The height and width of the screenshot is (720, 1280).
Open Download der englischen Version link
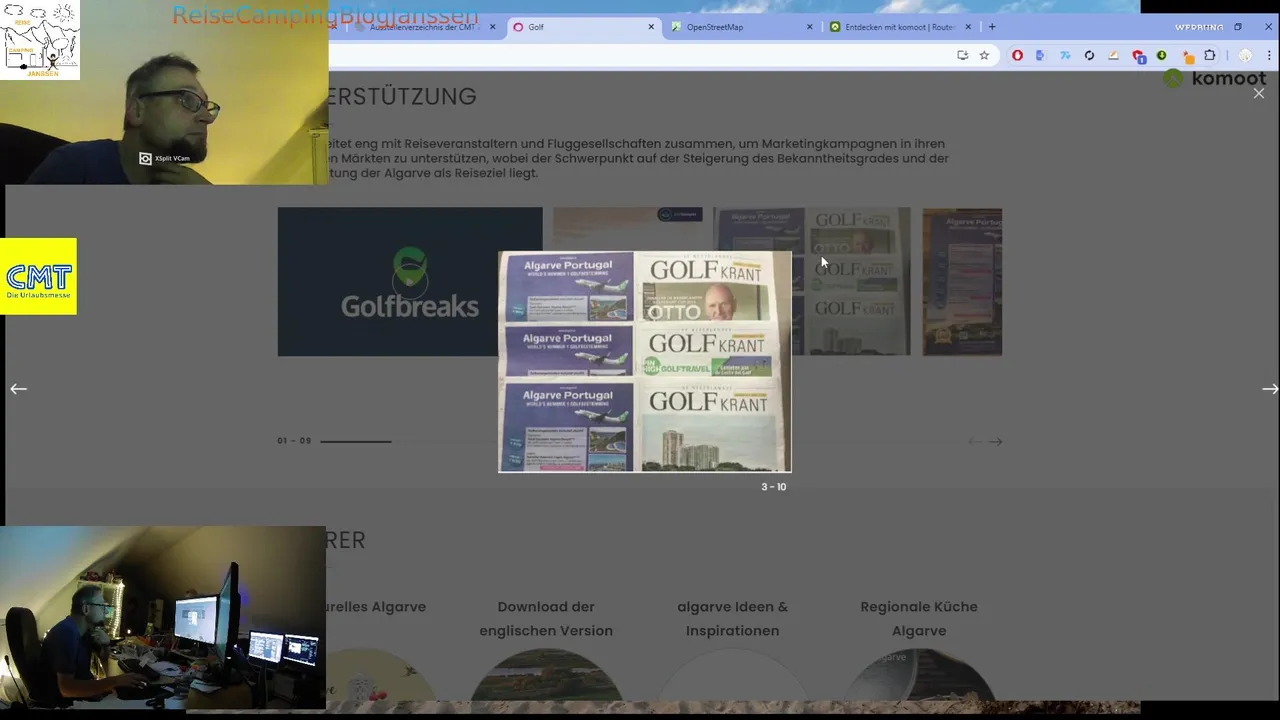pos(546,618)
